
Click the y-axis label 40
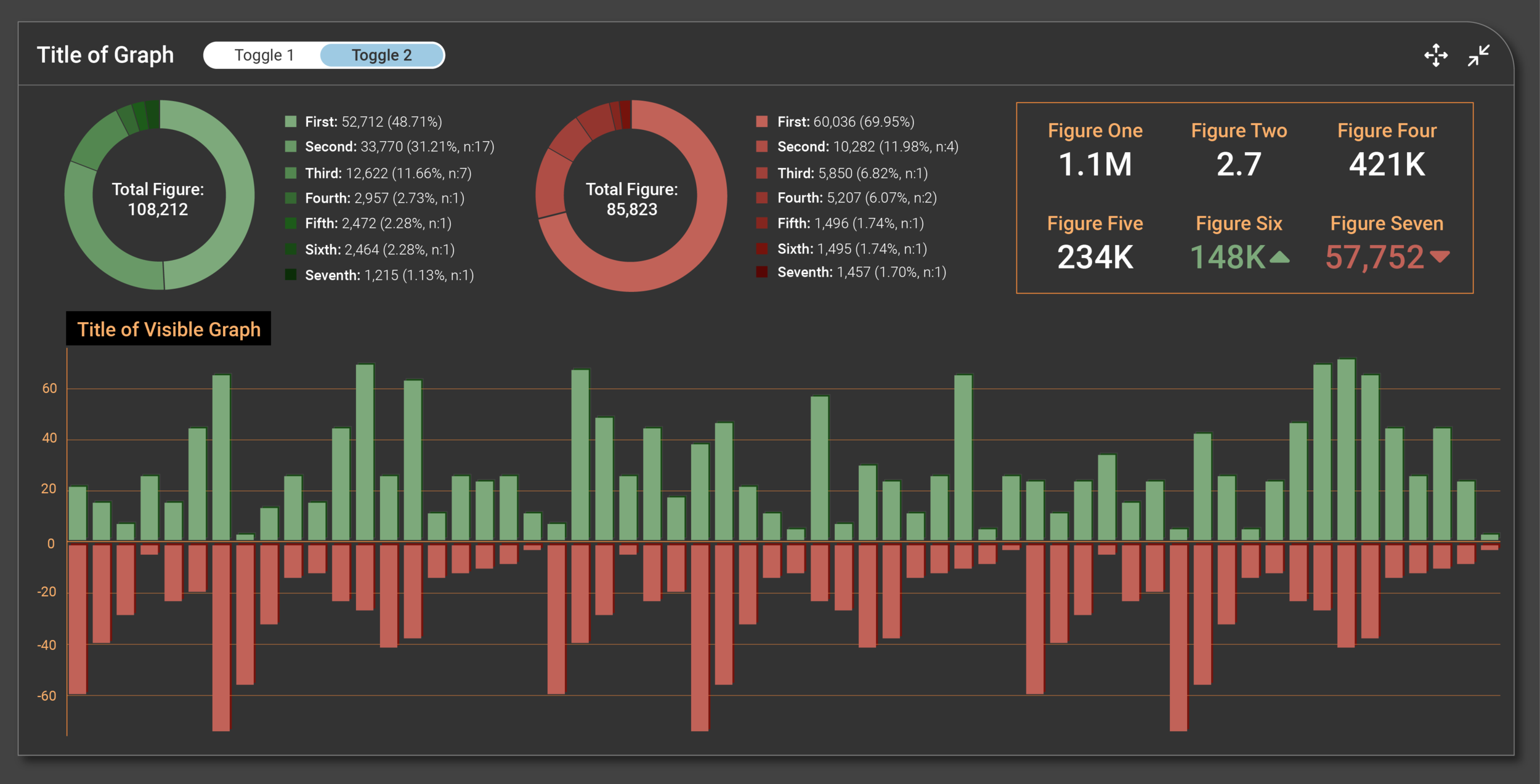(49, 438)
